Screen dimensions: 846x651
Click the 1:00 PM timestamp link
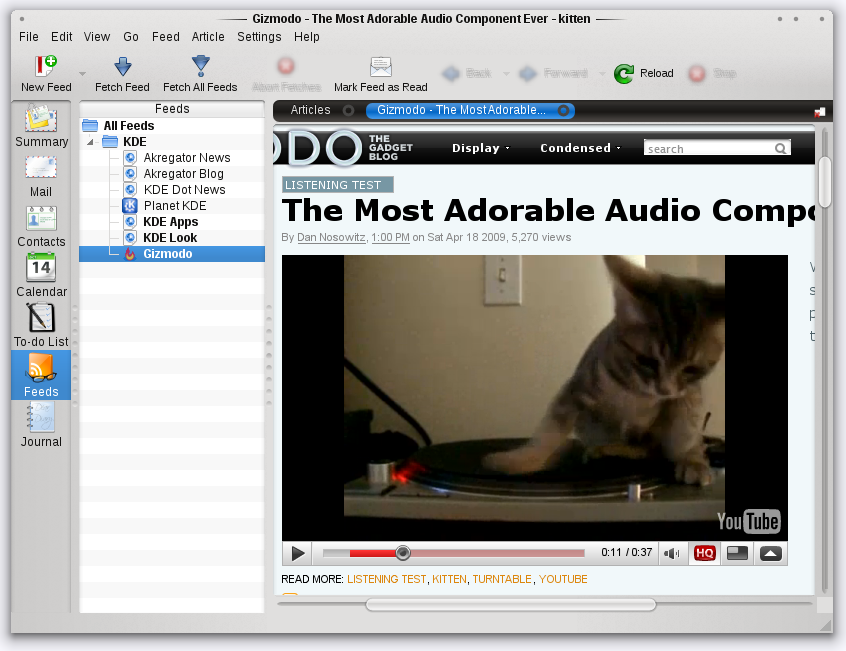click(390, 237)
